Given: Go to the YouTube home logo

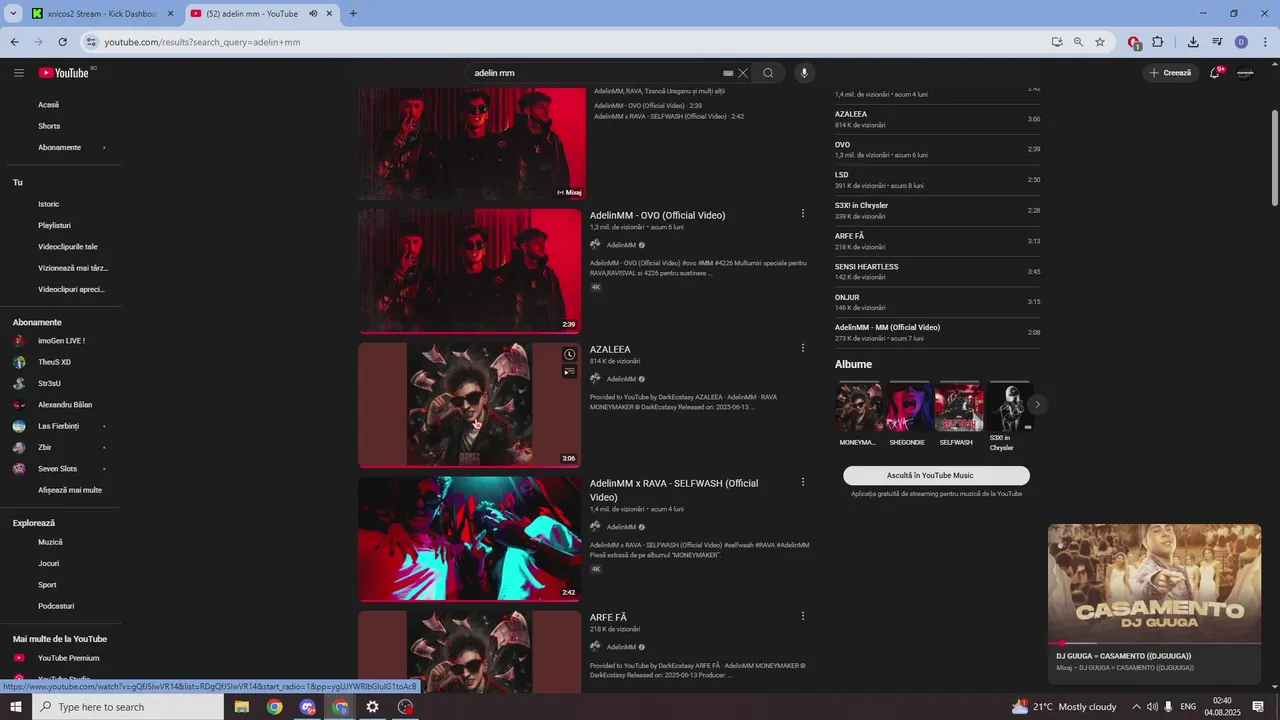Looking at the screenshot, I should click(x=64, y=73).
